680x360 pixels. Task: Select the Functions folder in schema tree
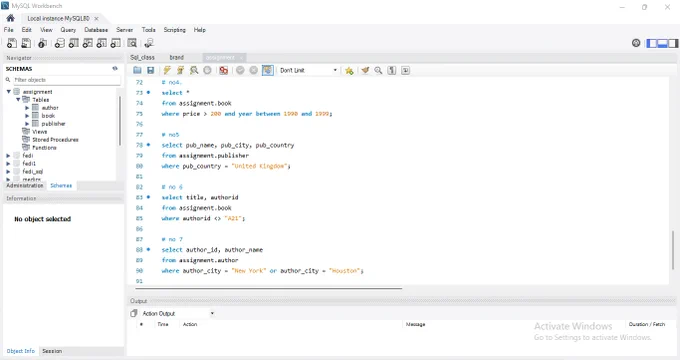[44, 147]
